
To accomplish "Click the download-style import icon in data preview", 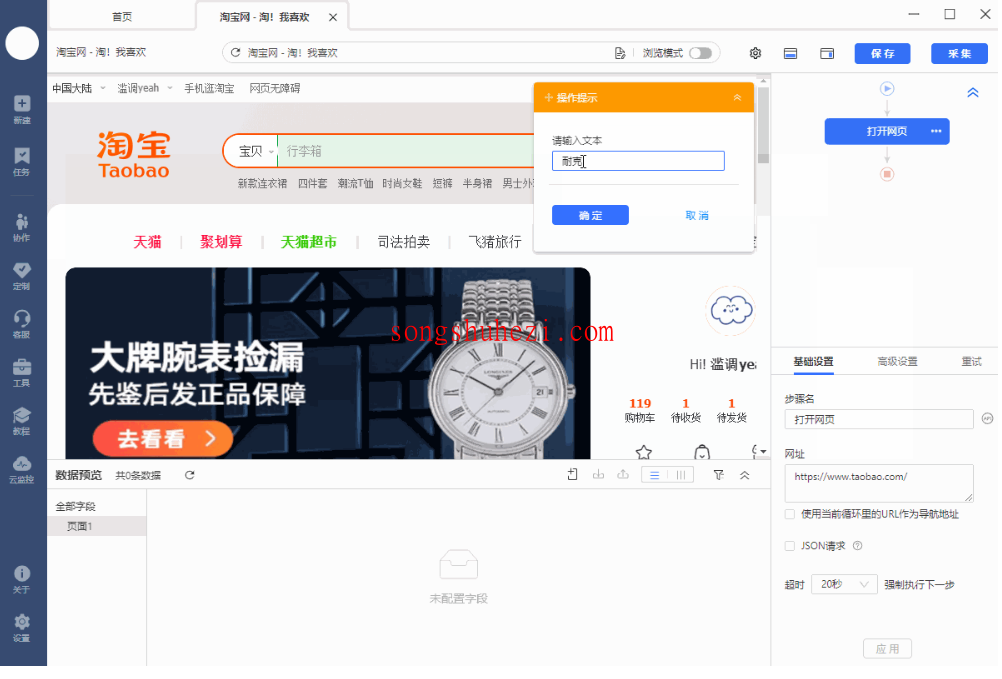I will click(x=598, y=475).
